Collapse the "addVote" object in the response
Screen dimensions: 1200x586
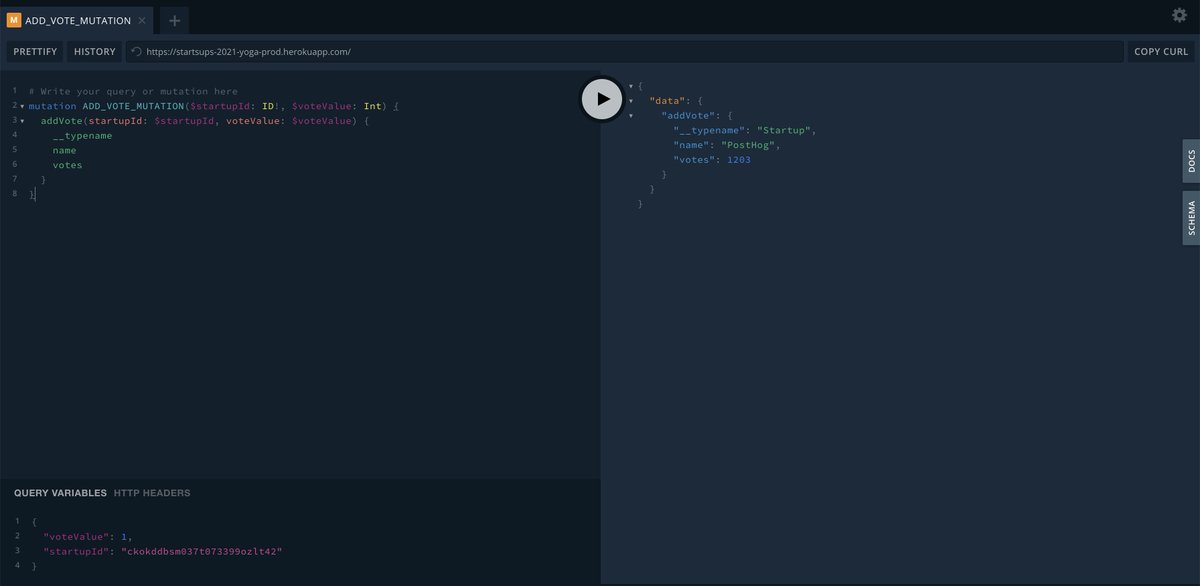pos(630,116)
